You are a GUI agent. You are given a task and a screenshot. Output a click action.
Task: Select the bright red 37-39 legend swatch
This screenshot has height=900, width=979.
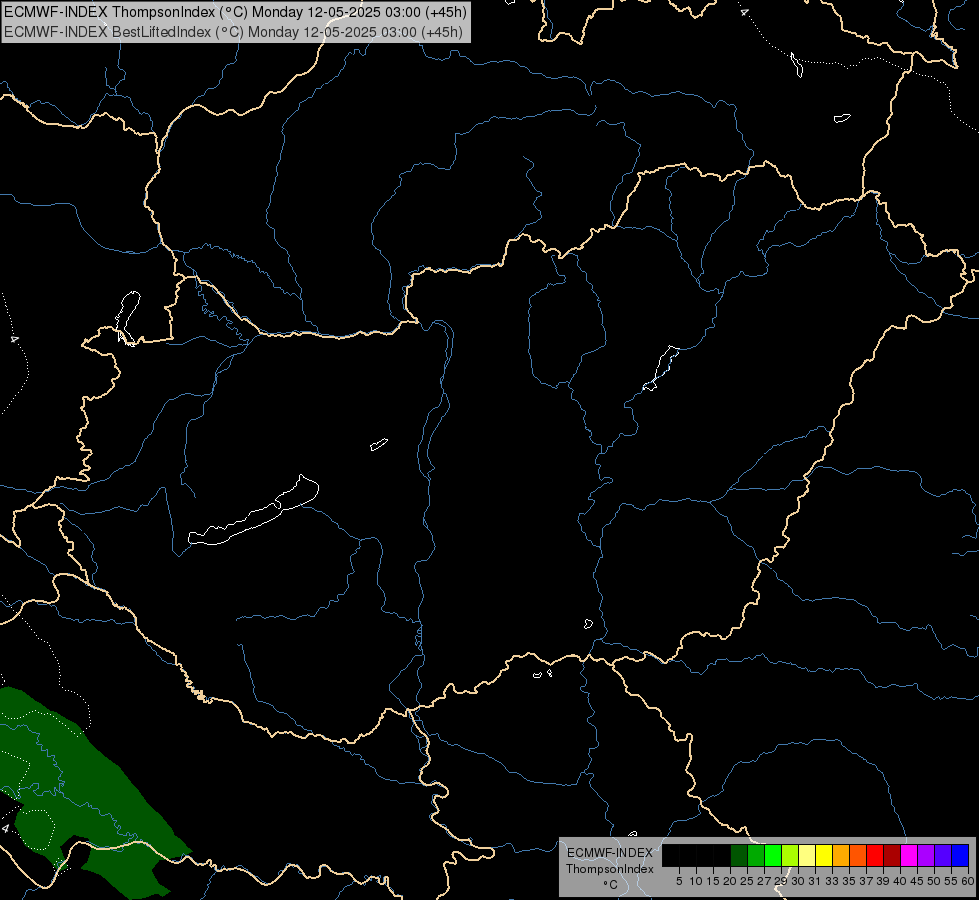click(x=875, y=855)
